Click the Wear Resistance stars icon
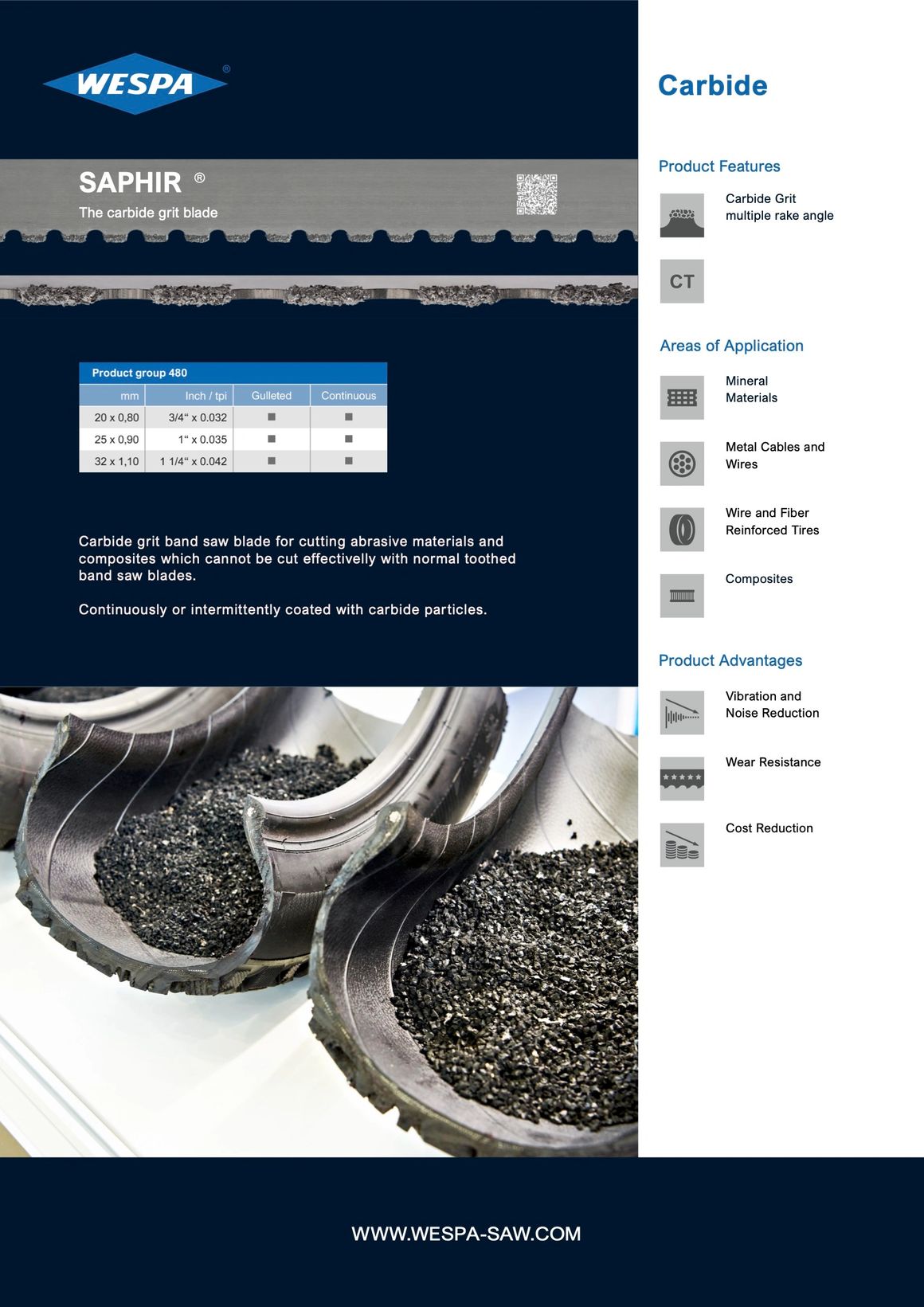The height and width of the screenshot is (1307, 924). pyautogui.click(x=682, y=779)
